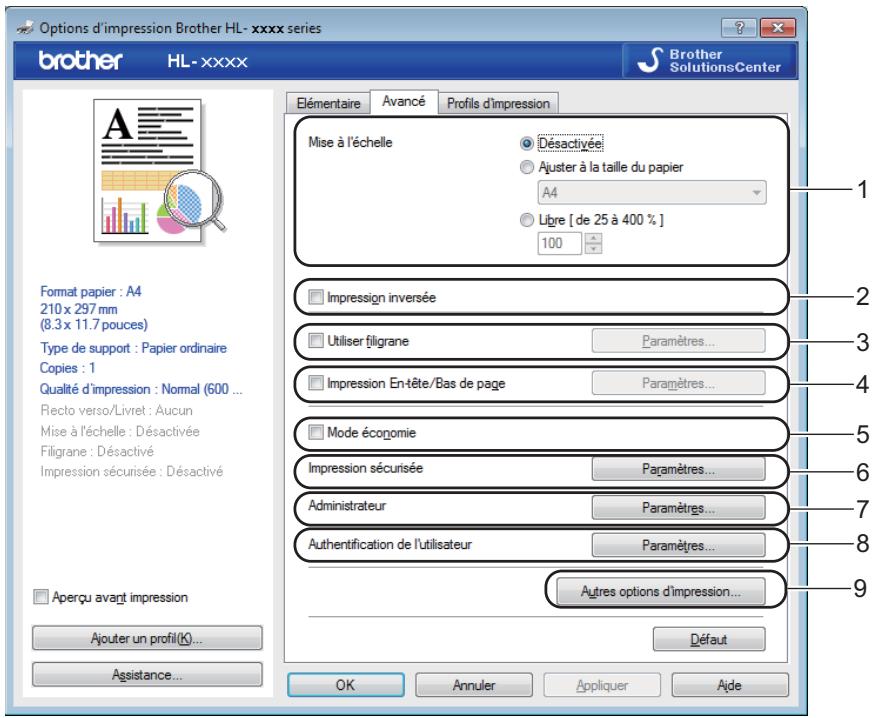This screenshot has width=879, height=718.
Task: Click the Appliquer button
Action: click(x=602, y=685)
